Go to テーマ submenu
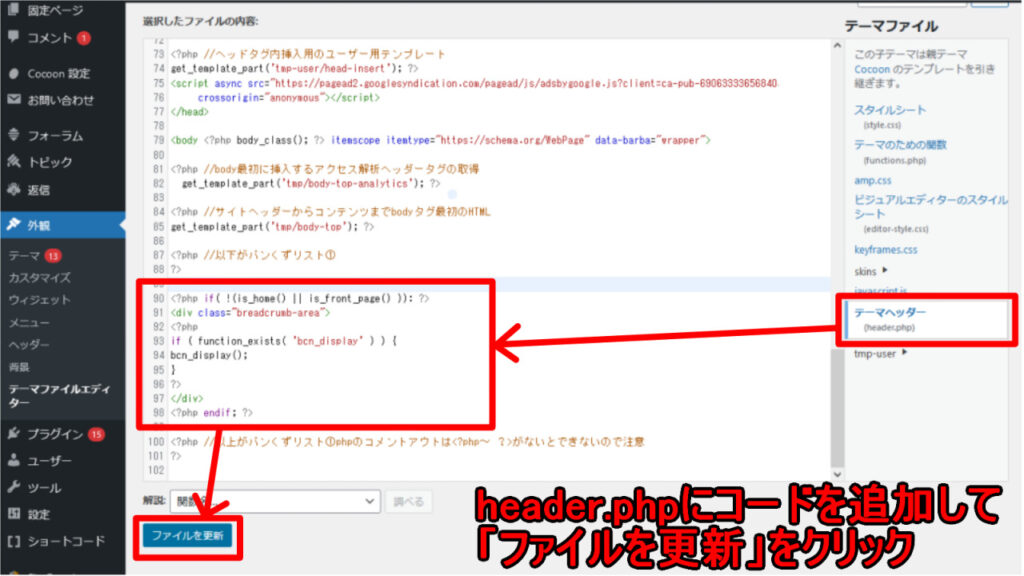This screenshot has height=576, width=1024. click(x=24, y=256)
